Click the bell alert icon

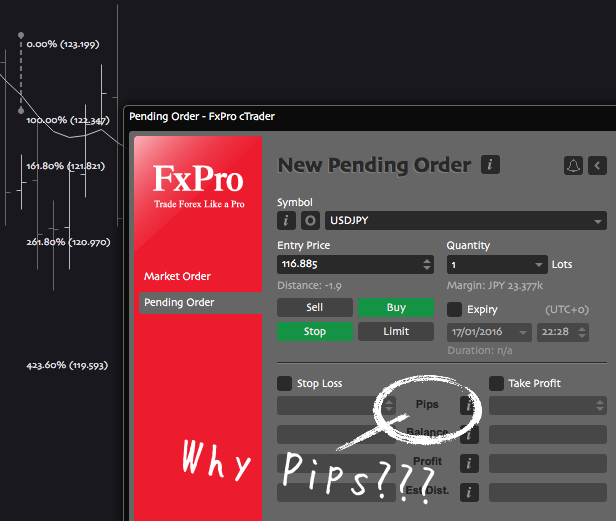coord(573,165)
